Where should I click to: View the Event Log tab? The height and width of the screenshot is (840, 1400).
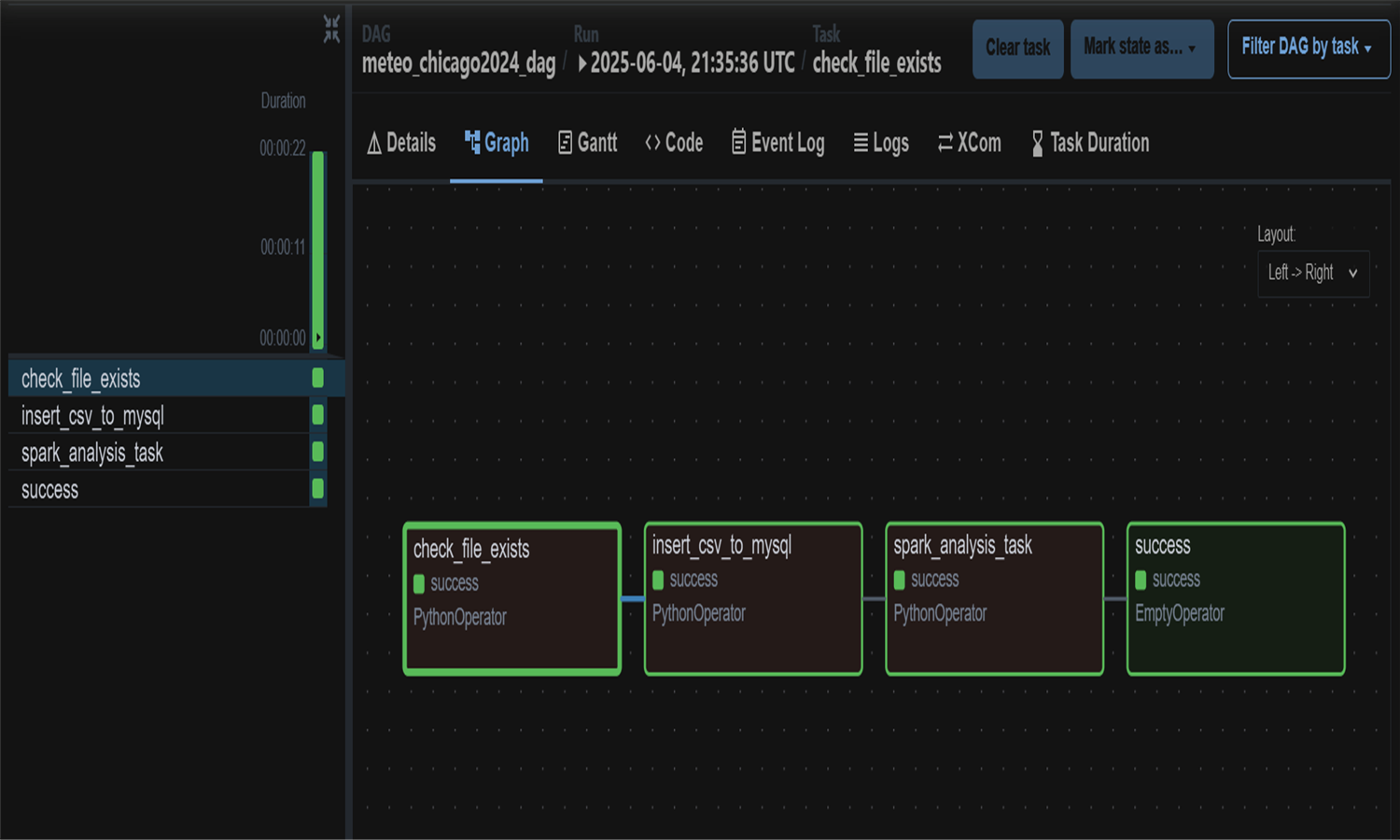point(777,143)
